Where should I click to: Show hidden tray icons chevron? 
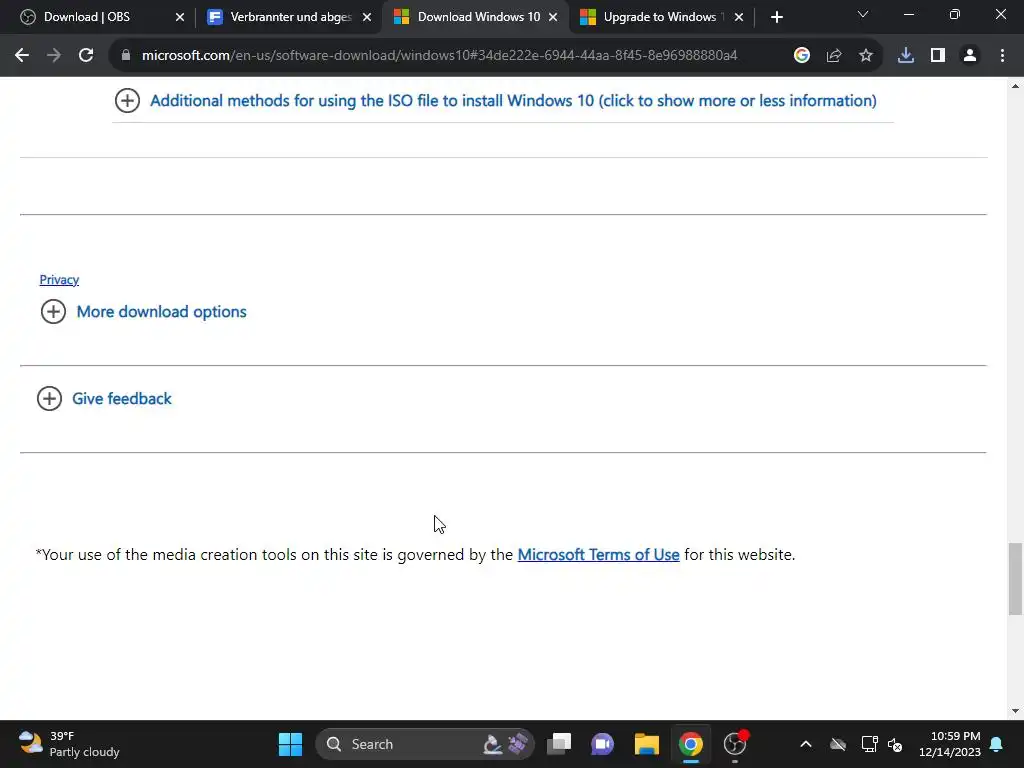click(x=806, y=744)
